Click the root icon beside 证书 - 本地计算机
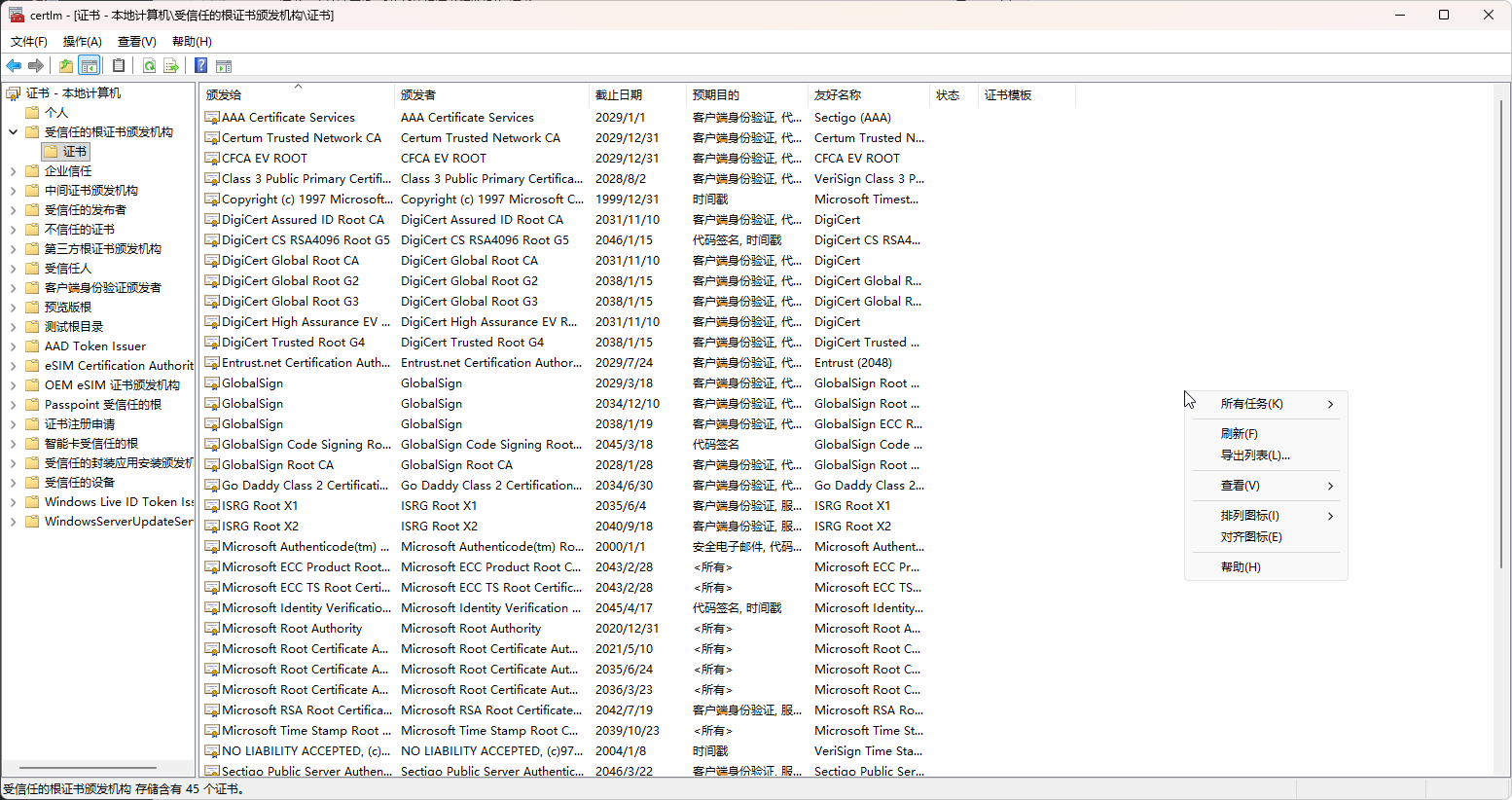Image resolution: width=1512 pixels, height=800 pixels. [x=14, y=93]
